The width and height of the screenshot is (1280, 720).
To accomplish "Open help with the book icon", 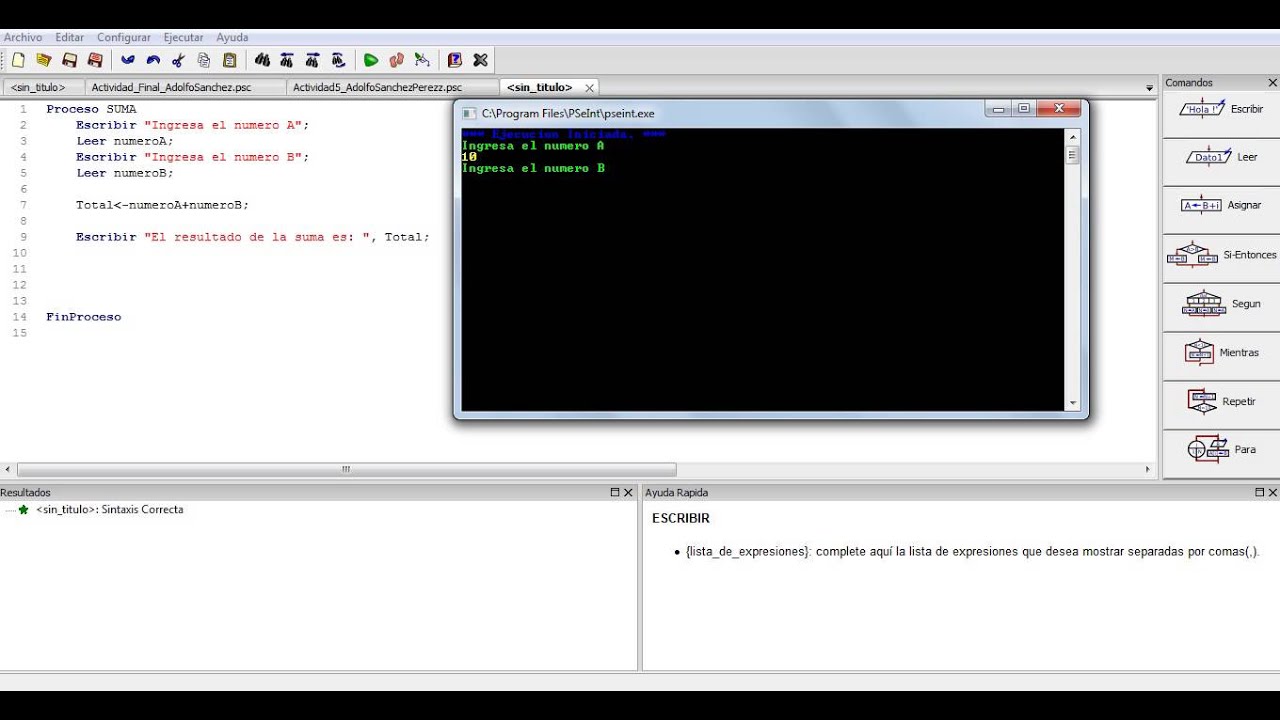I will pyautogui.click(x=455, y=60).
